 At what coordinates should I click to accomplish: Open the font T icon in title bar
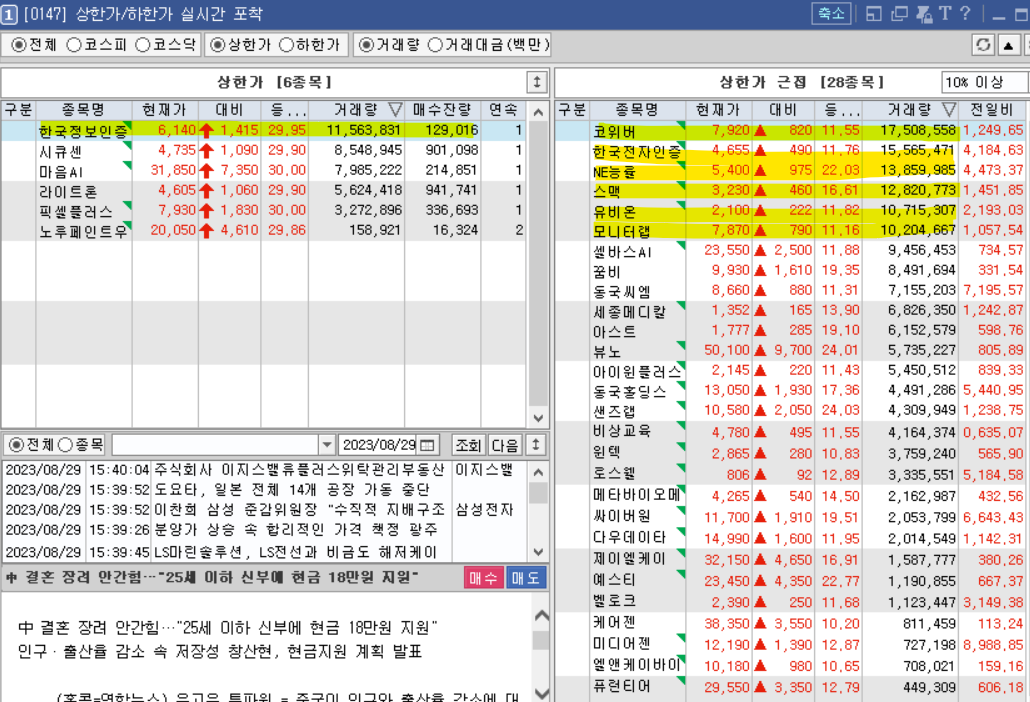coord(945,14)
